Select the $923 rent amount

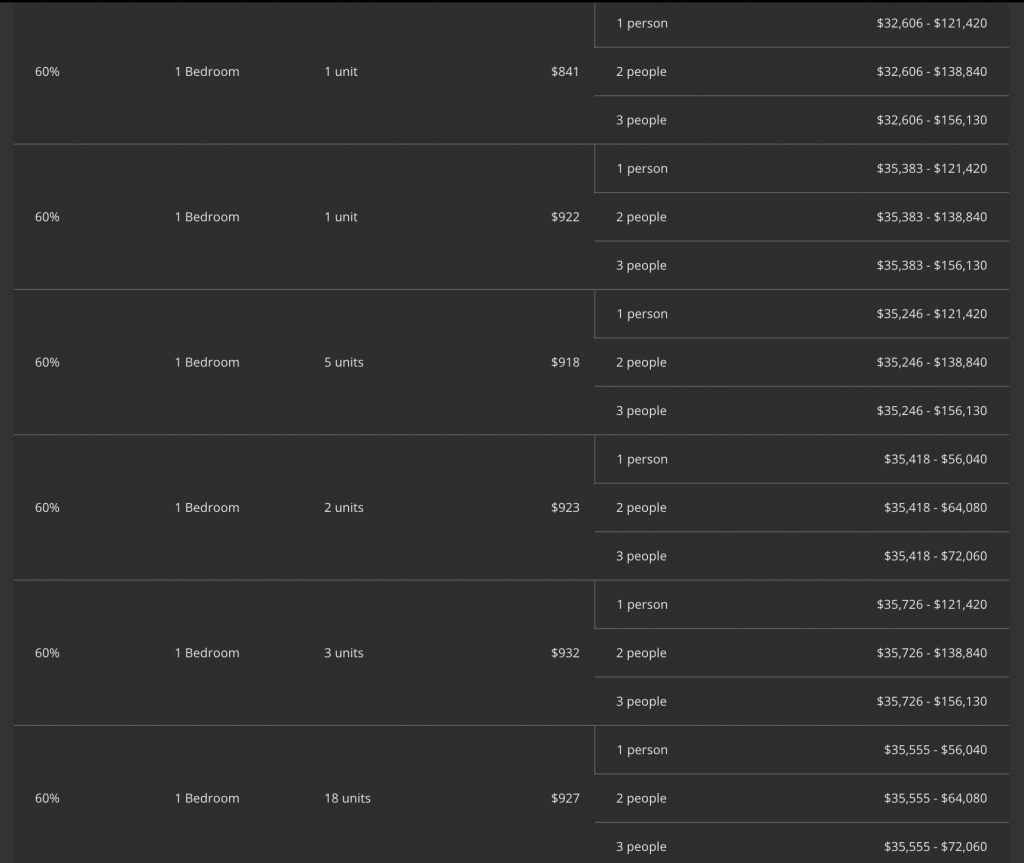(564, 508)
